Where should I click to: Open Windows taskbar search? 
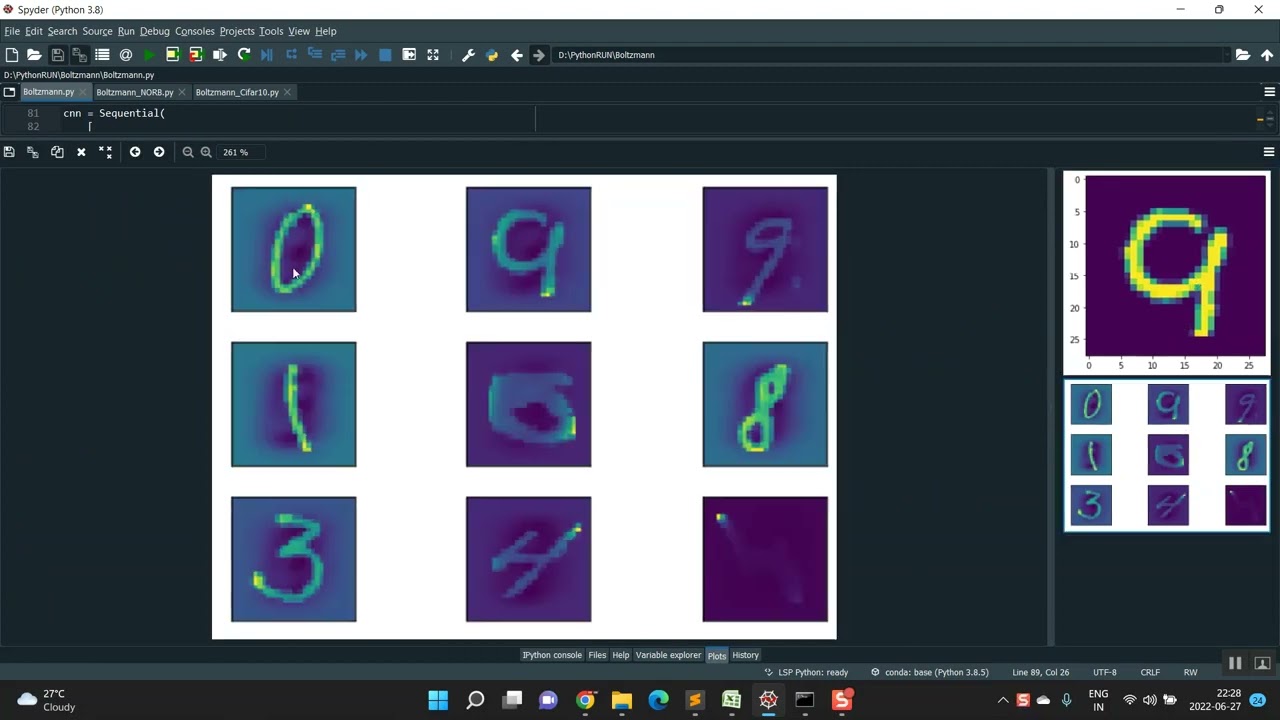(x=475, y=700)
